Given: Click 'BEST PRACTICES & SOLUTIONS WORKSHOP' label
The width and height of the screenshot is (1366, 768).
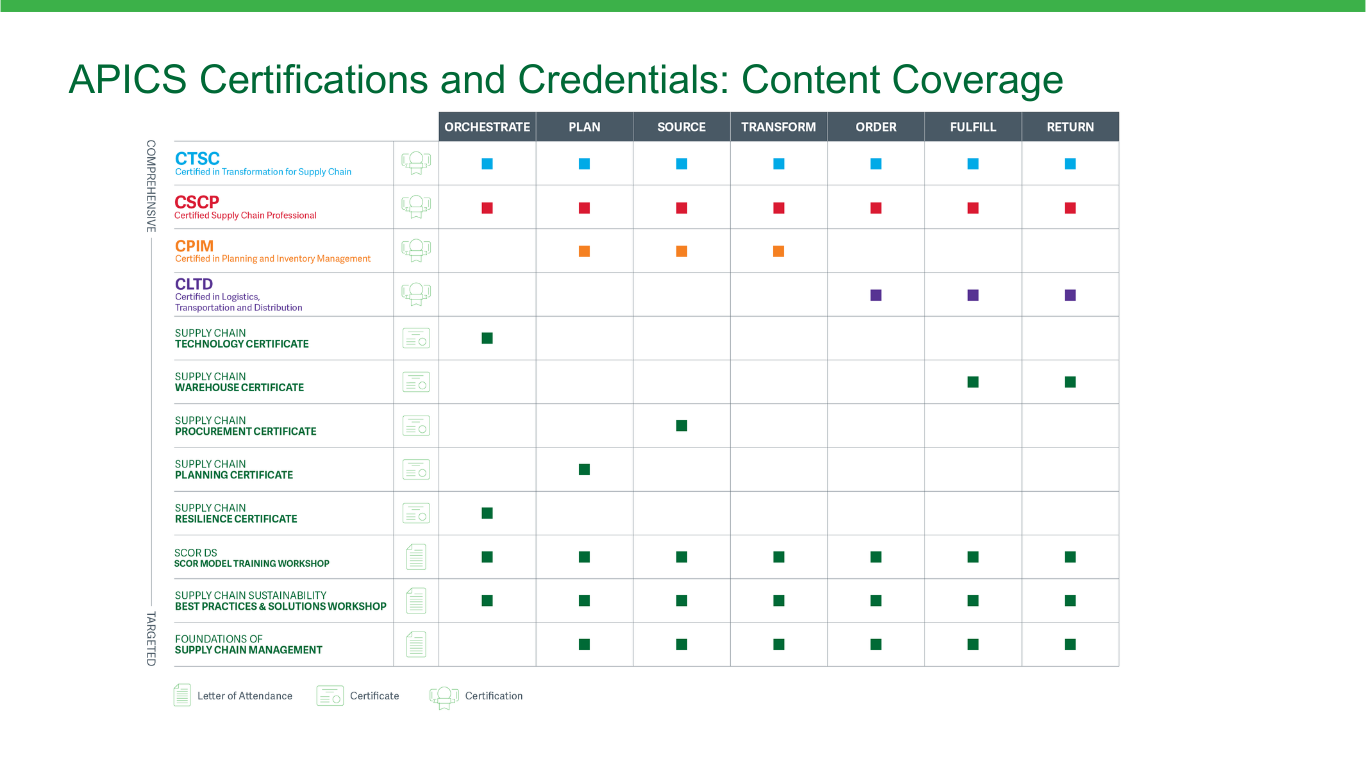Looking at the screenshot, I should point(281,606).
